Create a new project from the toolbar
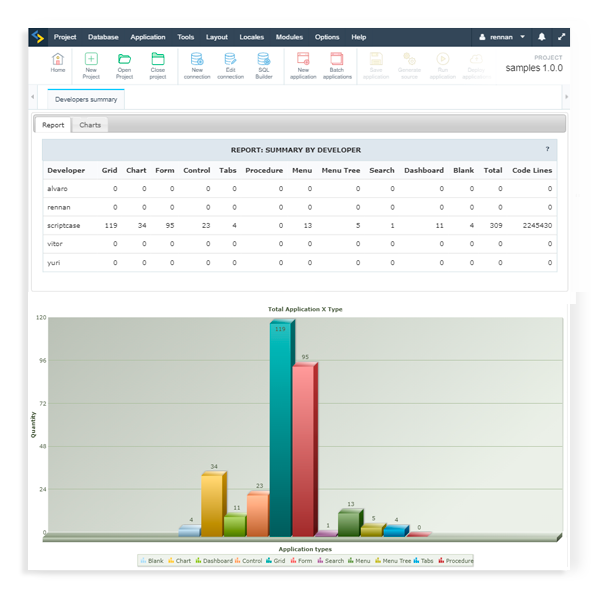Image resolution: width=600 pixels, height=600 pixels. coord(91,64)
